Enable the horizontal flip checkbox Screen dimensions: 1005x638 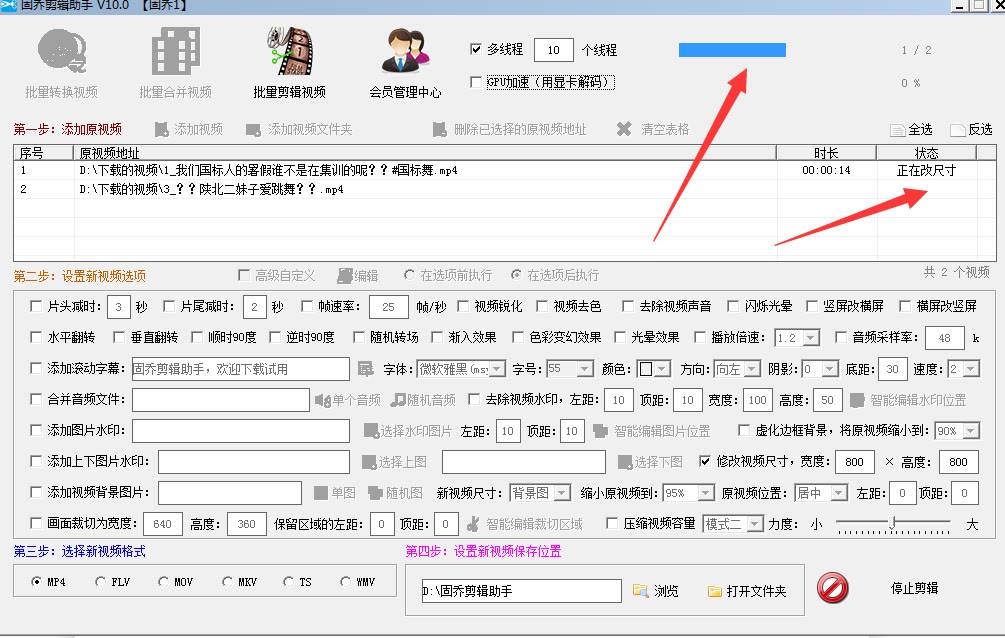(x=36, y=337)
